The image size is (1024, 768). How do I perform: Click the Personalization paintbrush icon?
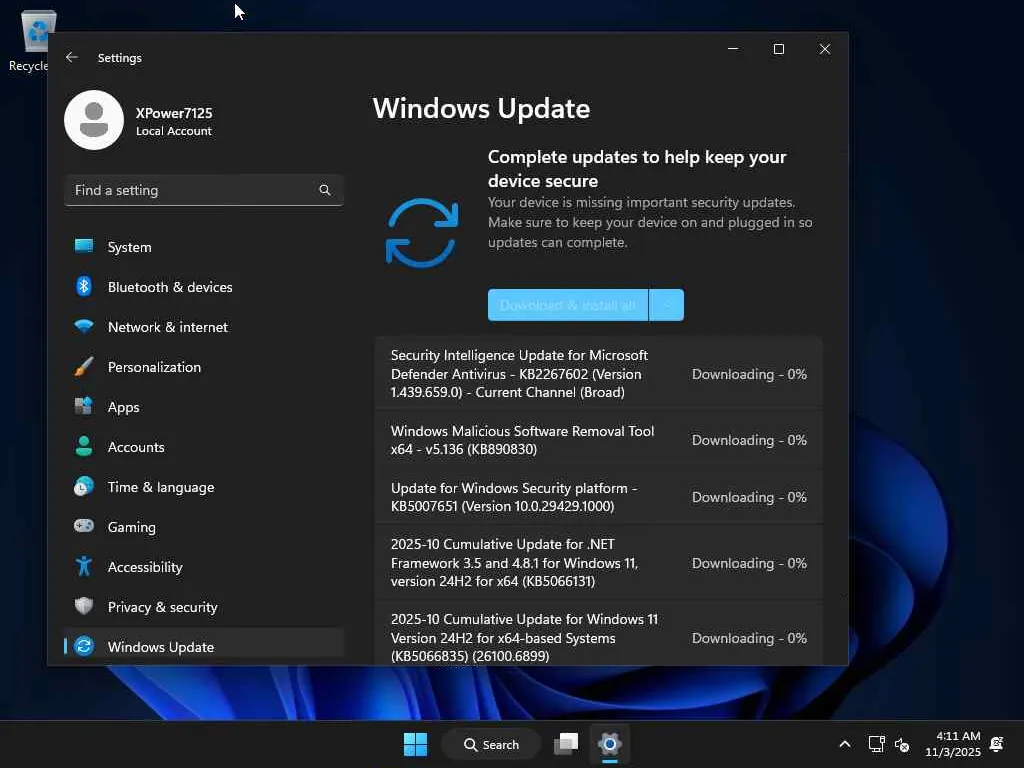tap(84, 366)
